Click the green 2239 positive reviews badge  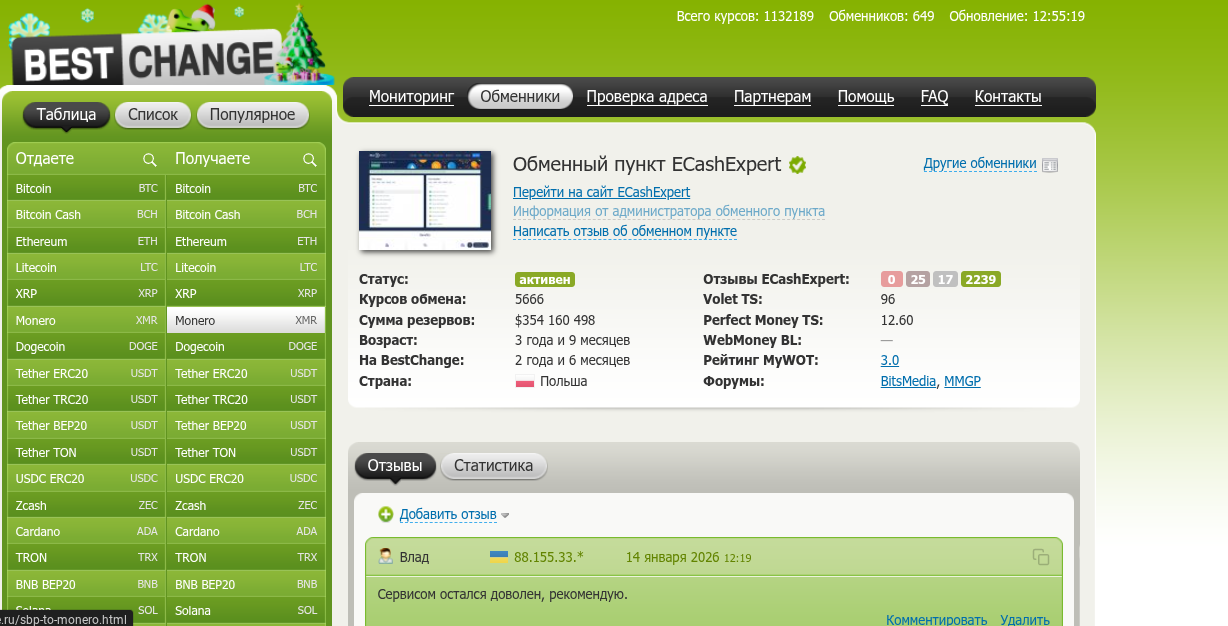click(x=980, y=280)
